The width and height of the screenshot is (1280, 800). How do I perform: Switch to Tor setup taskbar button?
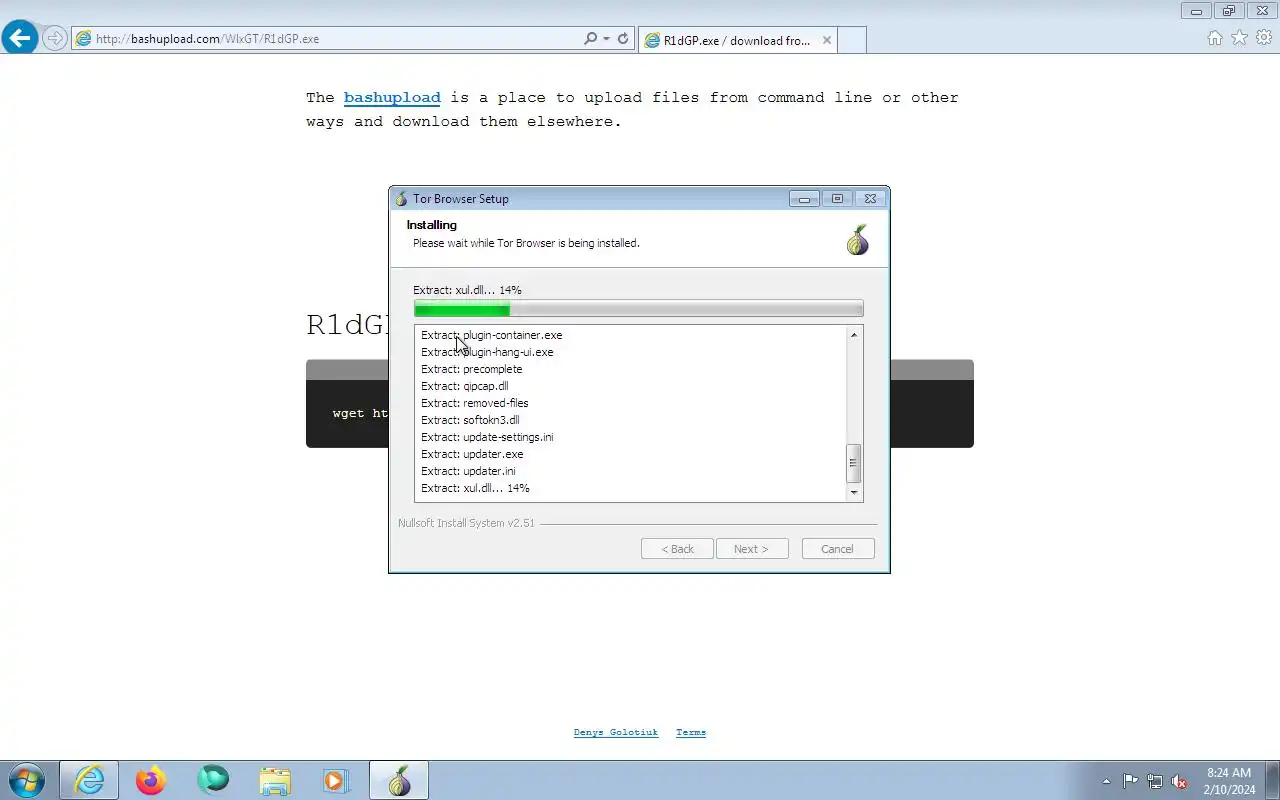[x=399, y=780]
